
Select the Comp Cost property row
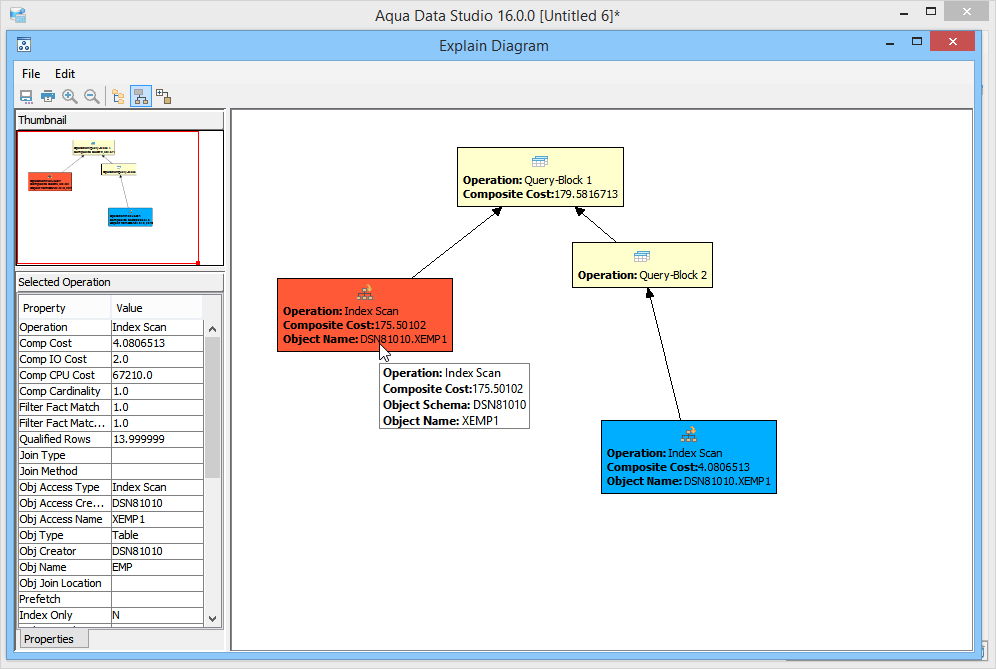click(x=111, y=343)
